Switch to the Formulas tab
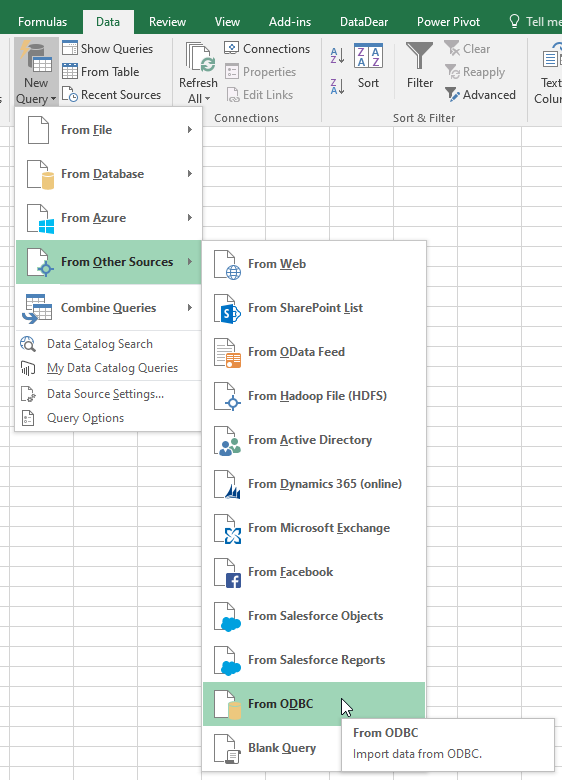The image size is (562, 780). tap(42, 22)
